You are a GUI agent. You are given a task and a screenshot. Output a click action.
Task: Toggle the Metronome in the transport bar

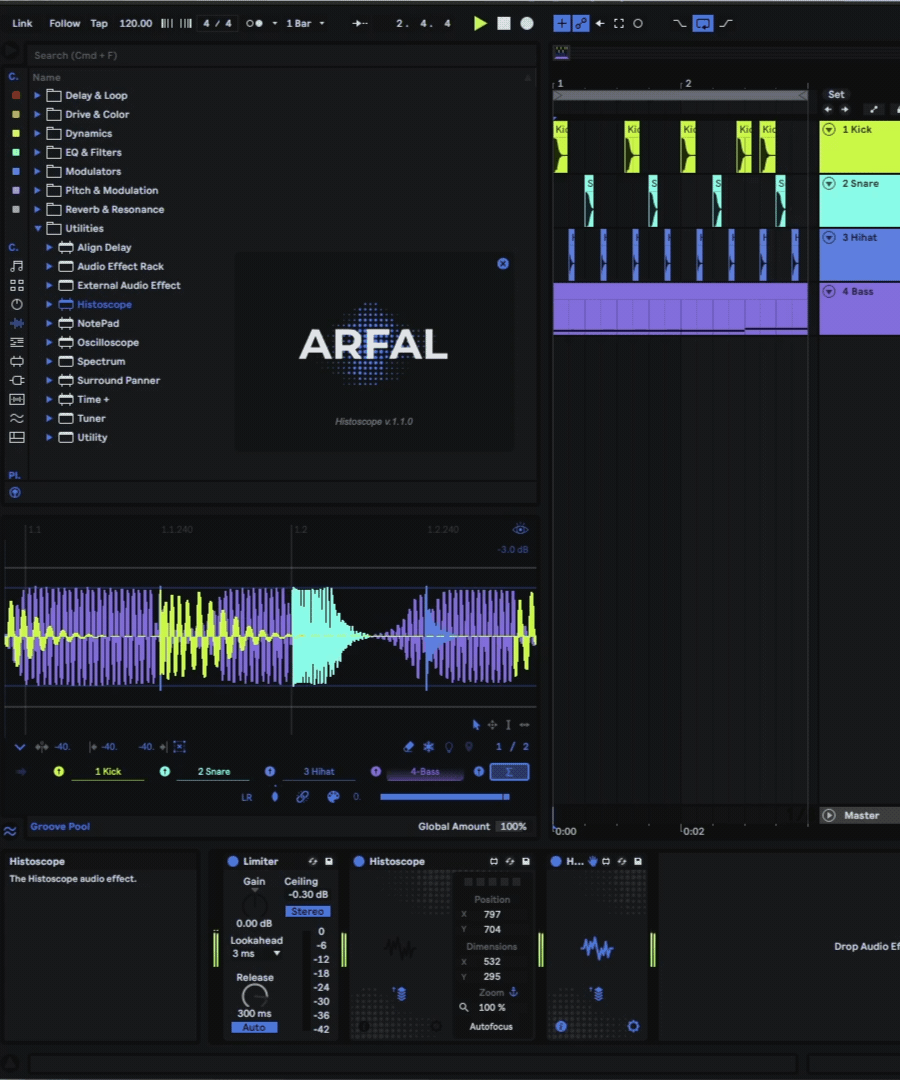tap(254, 23)
